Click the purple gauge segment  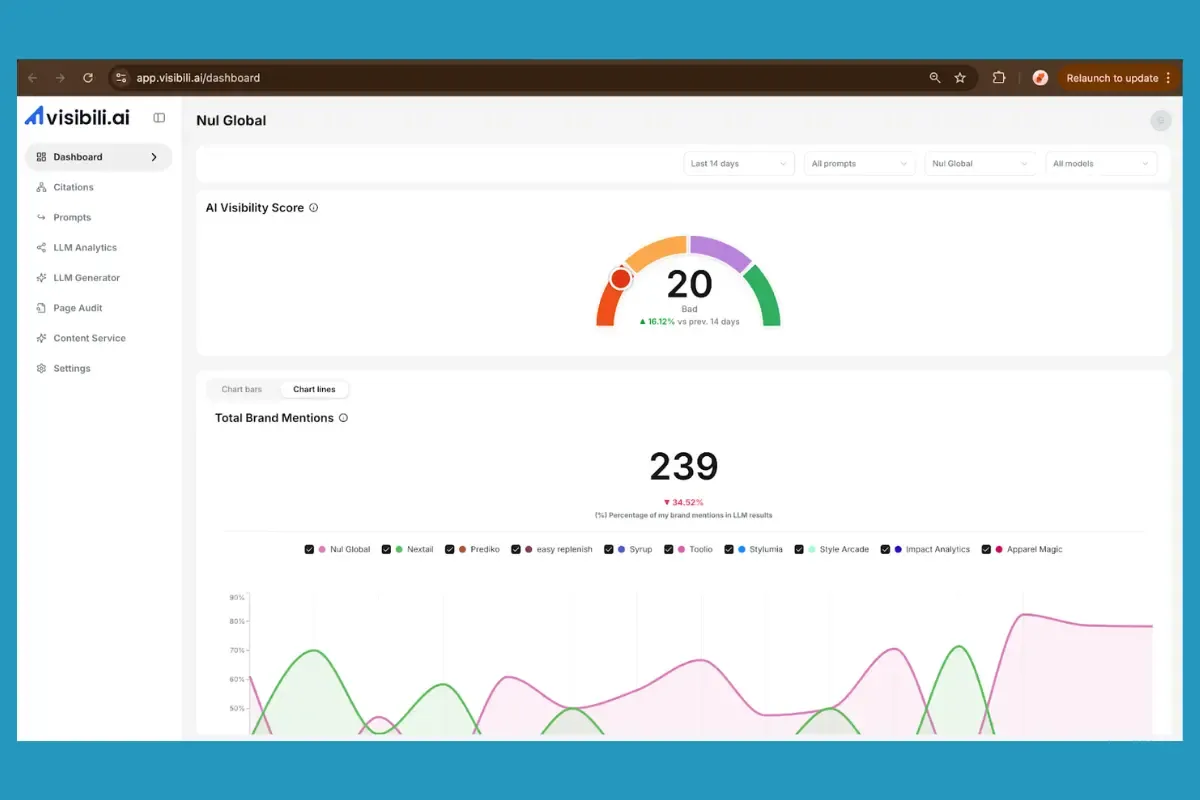[x=720, y=252]
